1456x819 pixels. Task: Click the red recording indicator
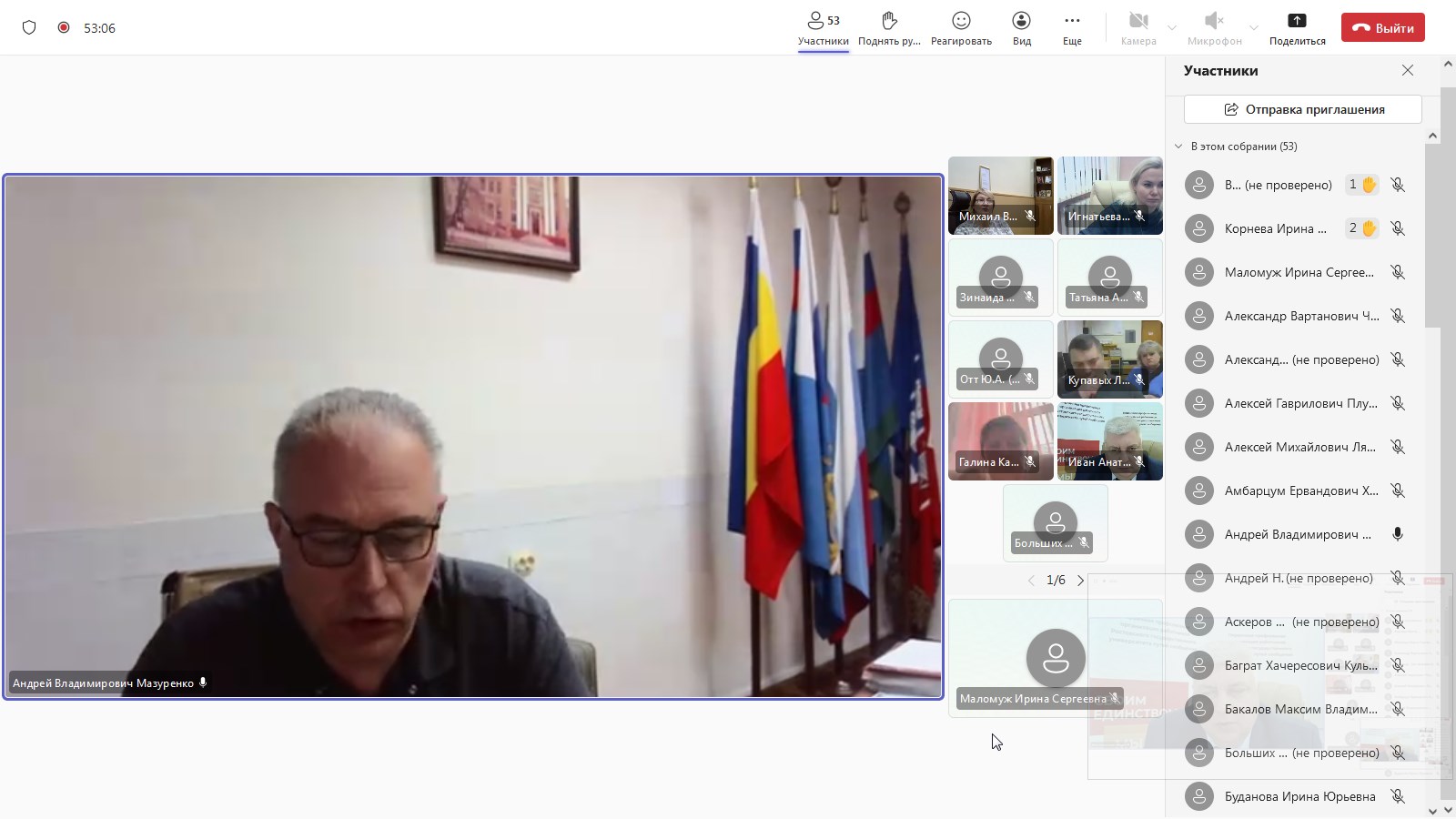(x=64, y=27)
